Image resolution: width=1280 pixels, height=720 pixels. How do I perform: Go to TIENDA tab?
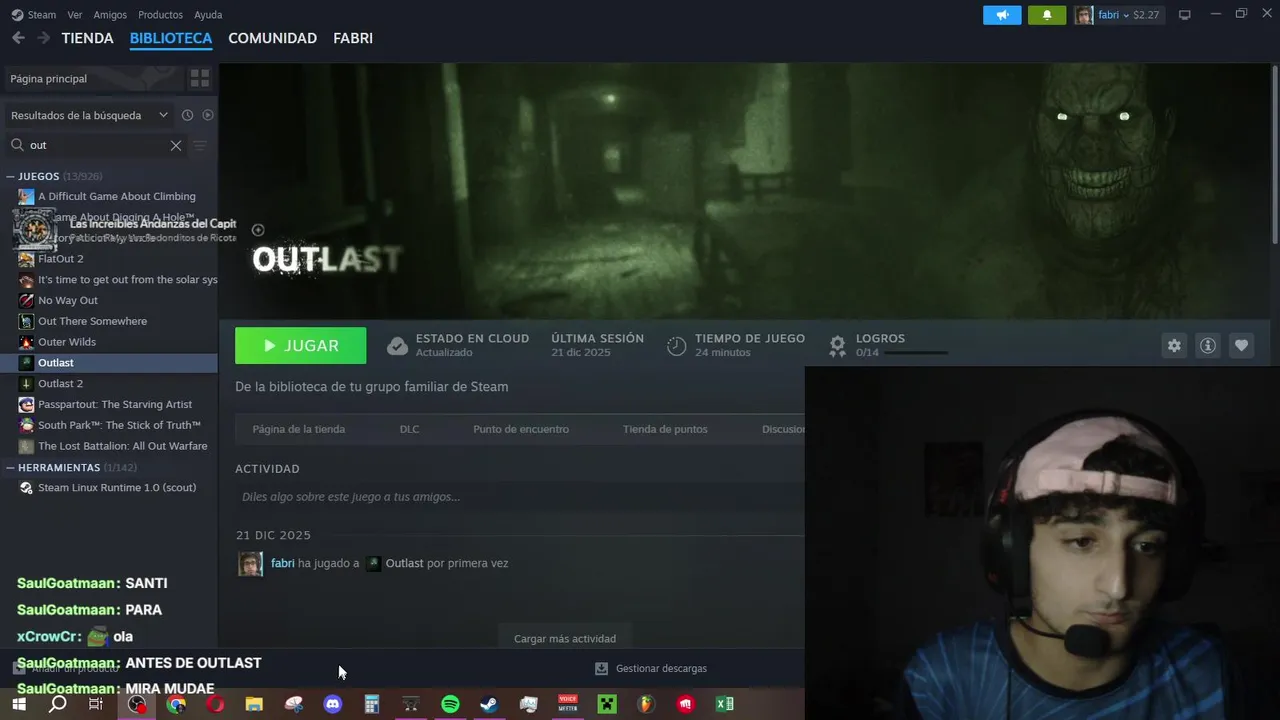[88, 38]
